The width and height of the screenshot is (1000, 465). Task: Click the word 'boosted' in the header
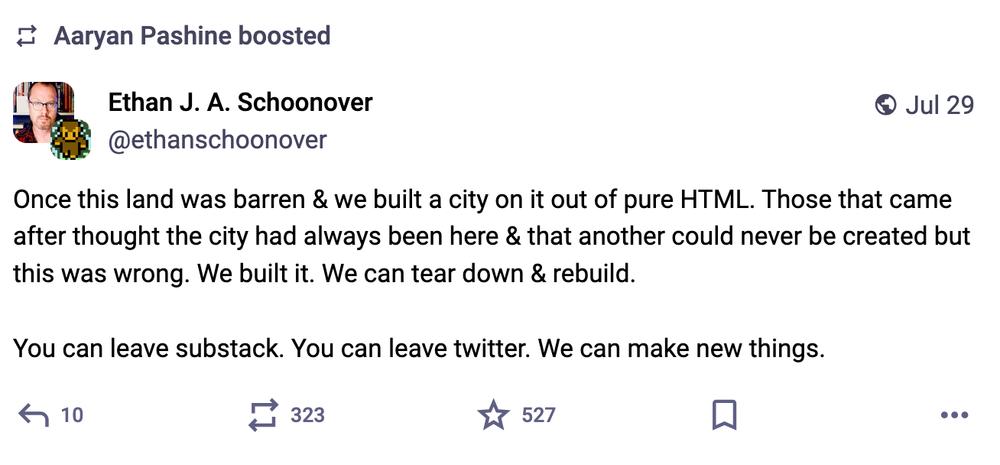tap(284, 36)
